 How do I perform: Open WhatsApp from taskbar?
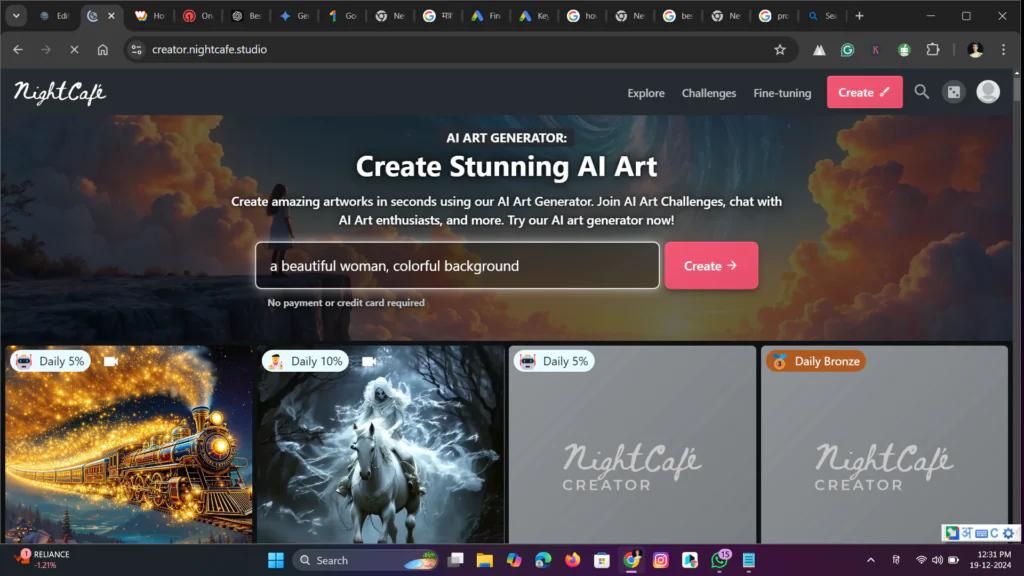[x=720, y=560]
